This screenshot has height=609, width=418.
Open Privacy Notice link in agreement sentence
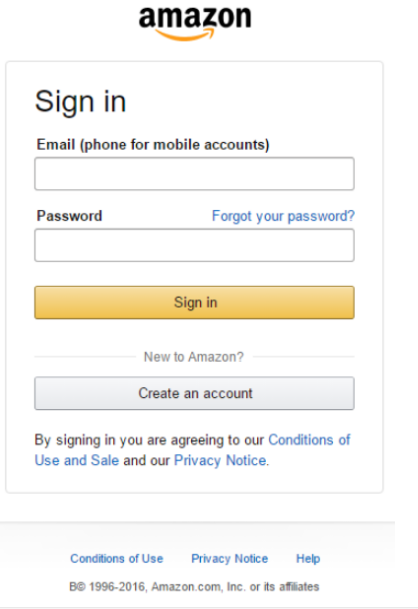(220, 461)
